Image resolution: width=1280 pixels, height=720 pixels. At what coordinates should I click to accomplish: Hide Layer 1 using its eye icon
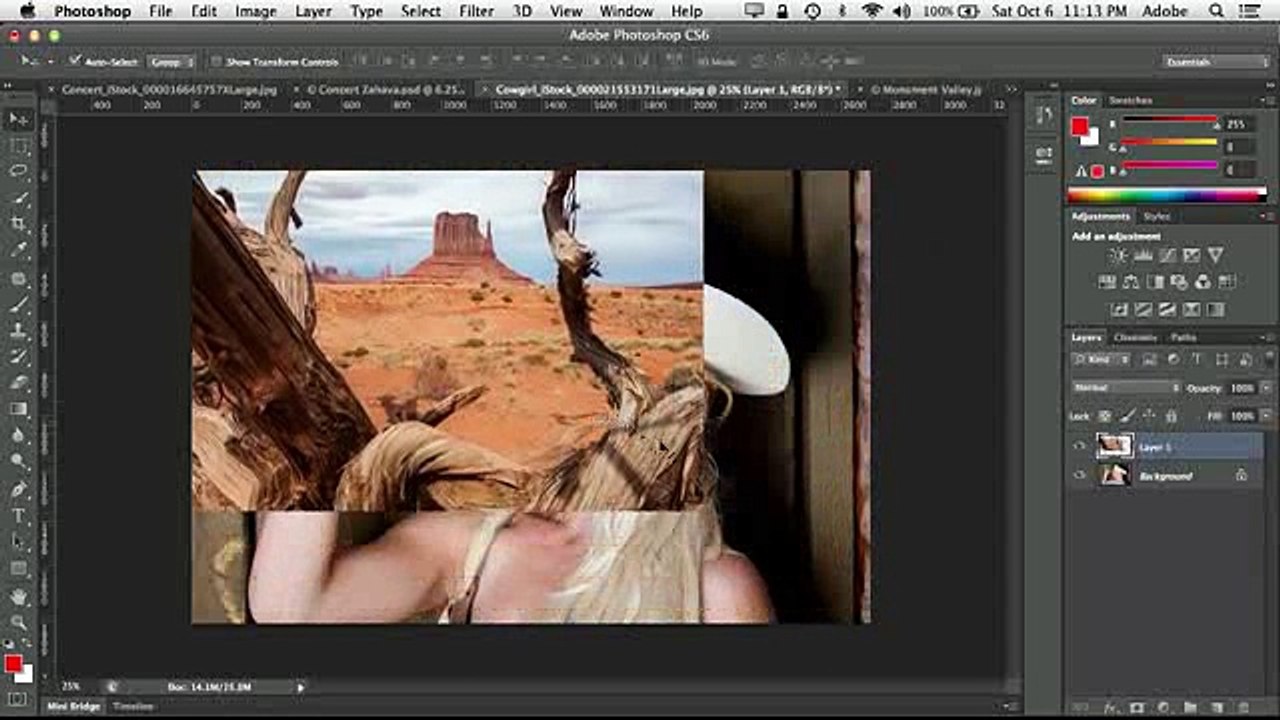1079,447
